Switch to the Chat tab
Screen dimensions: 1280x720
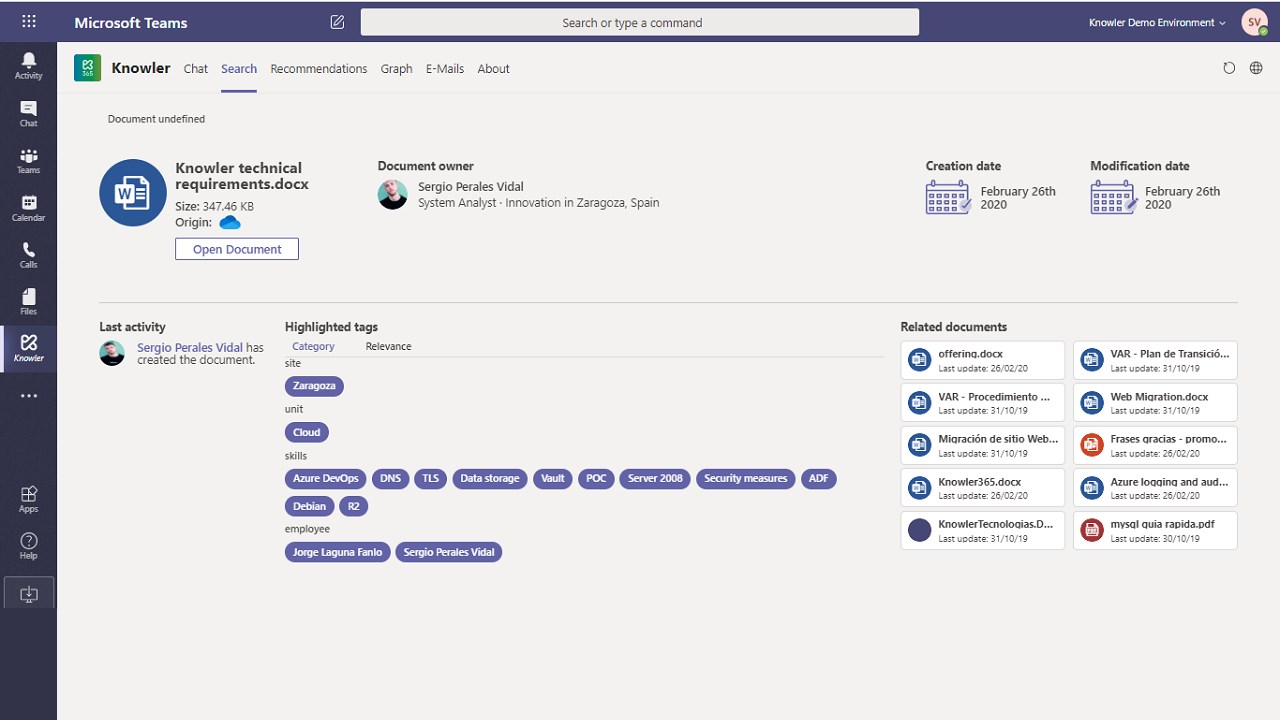pos(196,69)
